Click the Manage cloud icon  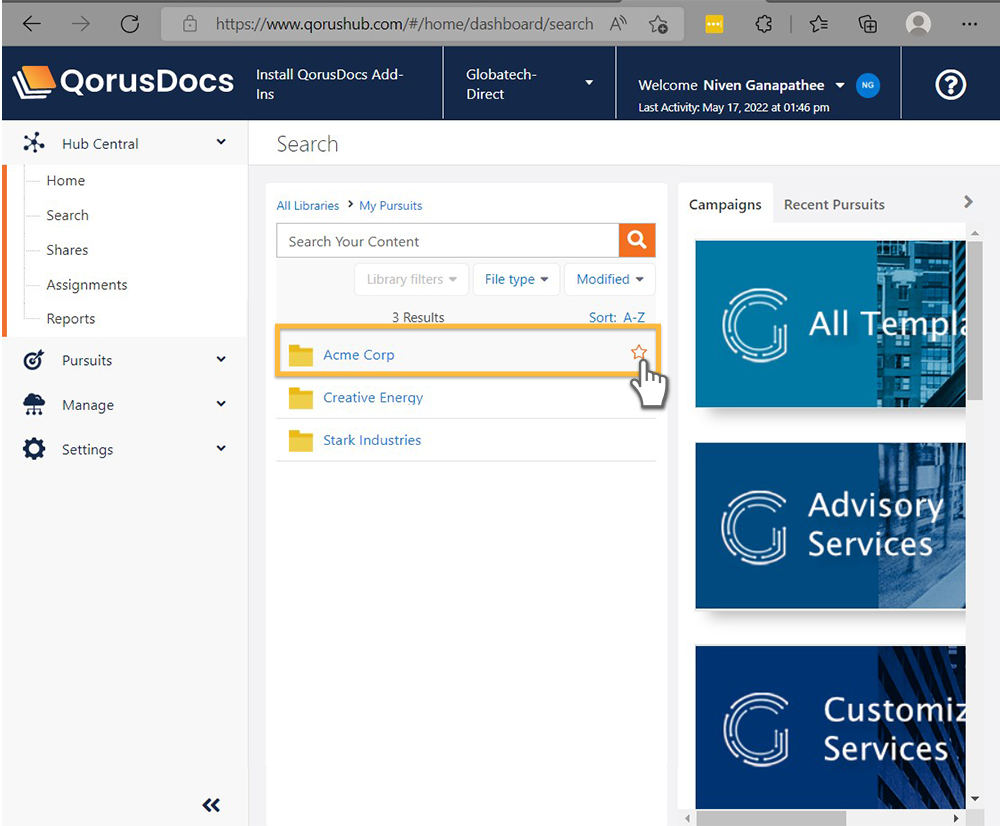click(34, 404)
